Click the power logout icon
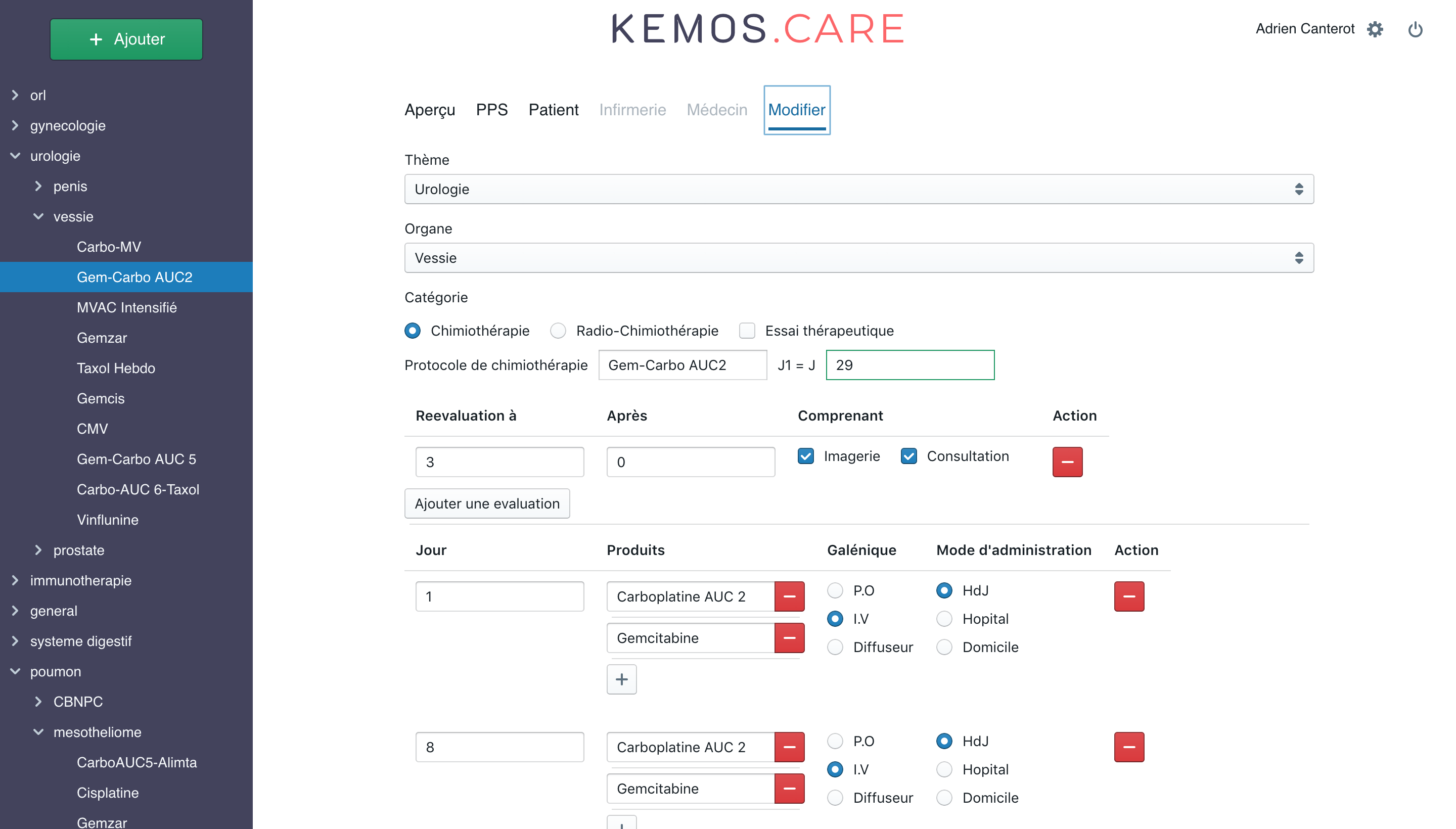Viewport: 1456px width, 829px height. click(1415, 29)
